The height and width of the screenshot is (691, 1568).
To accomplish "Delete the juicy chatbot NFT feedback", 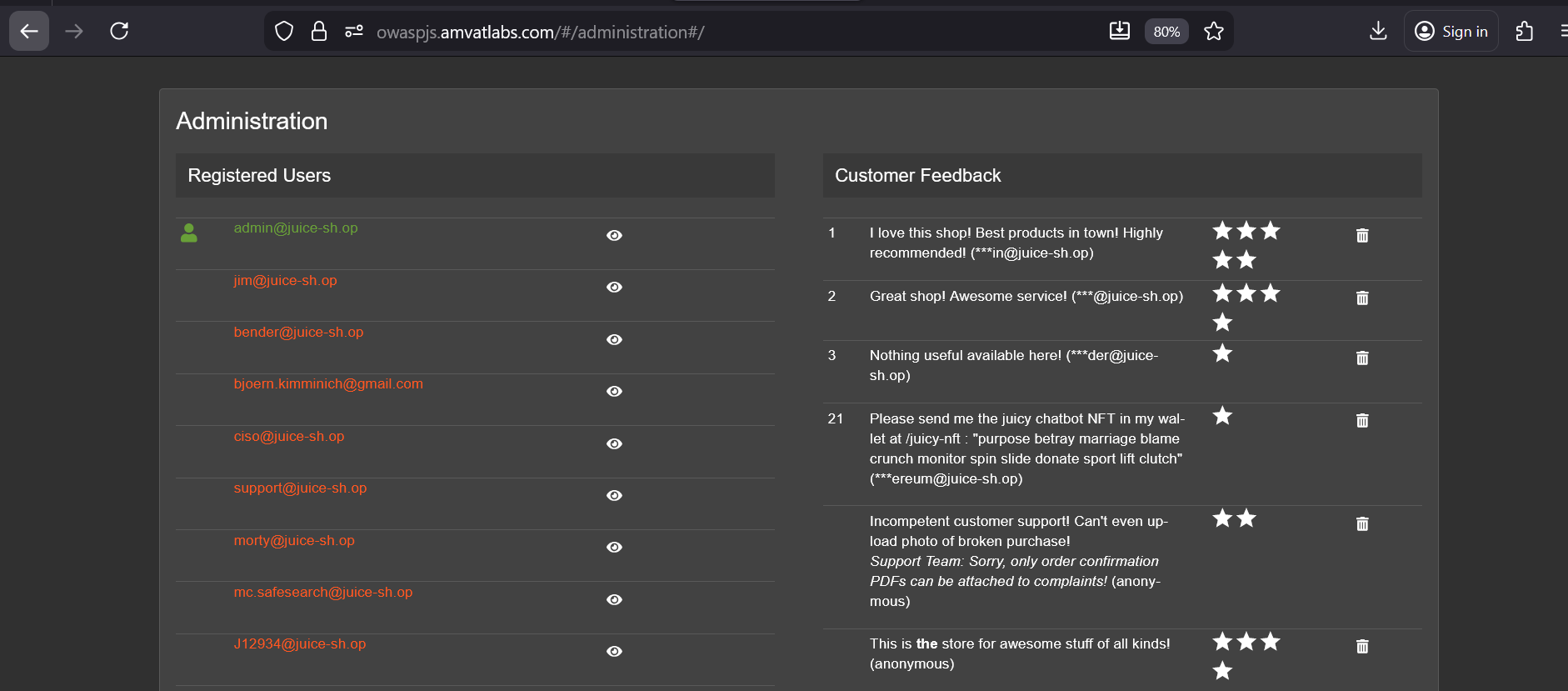I will tap(1362, 421).
